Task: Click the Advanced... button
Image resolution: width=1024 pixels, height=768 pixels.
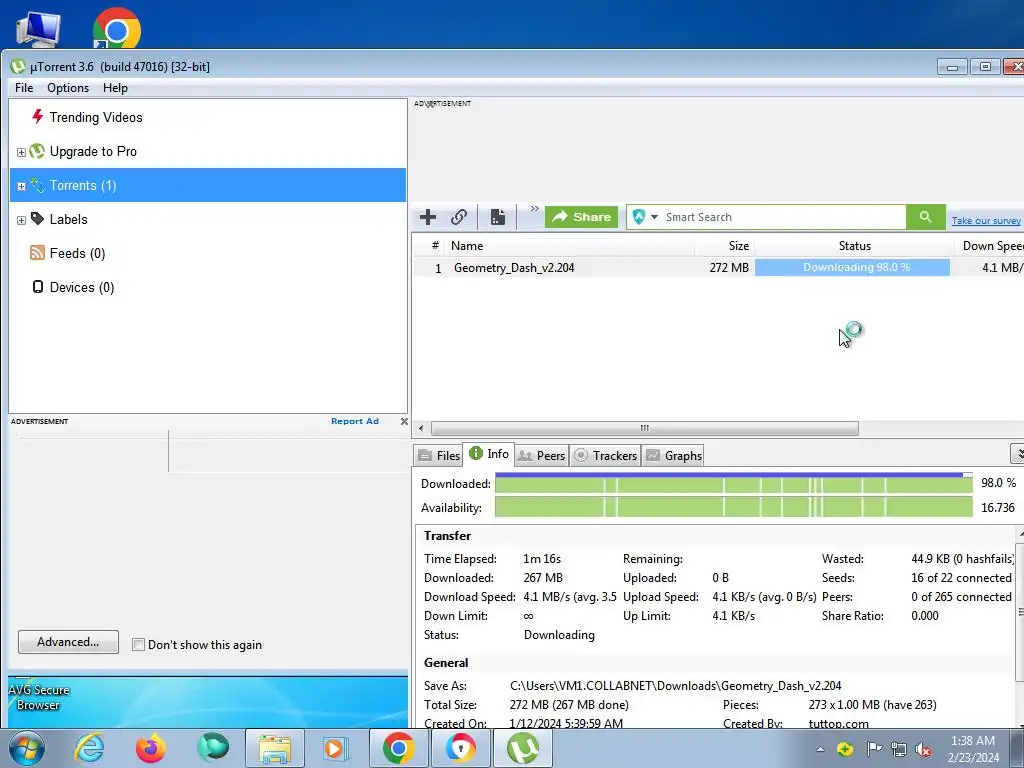Action: coord(69,642)
